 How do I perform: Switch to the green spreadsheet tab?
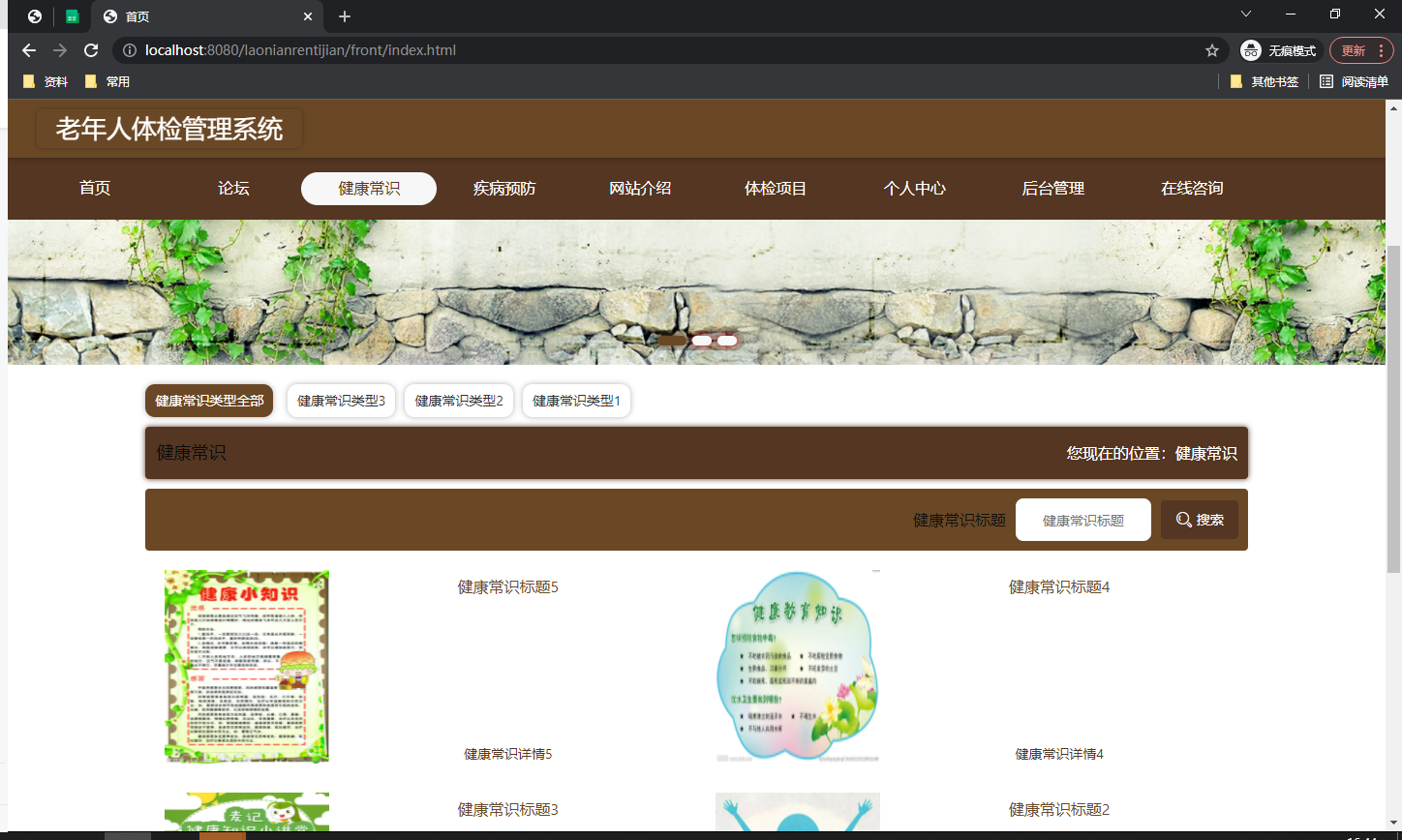pyautogui.click(x=73, y=16)
